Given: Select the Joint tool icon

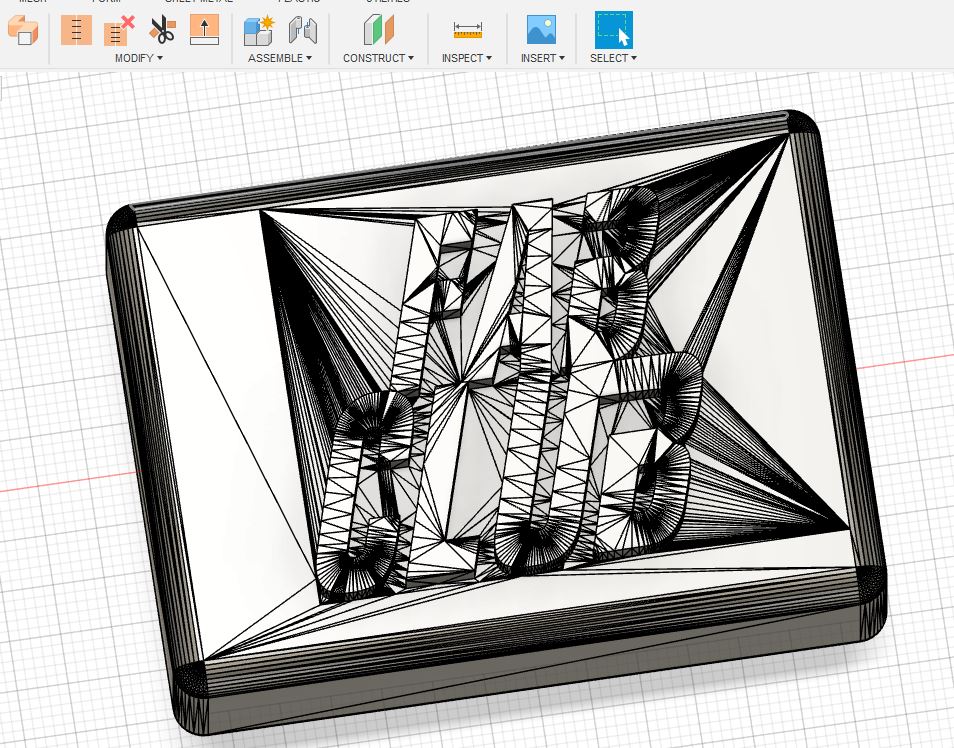Looking at the screenshot, I should point(303,30).
